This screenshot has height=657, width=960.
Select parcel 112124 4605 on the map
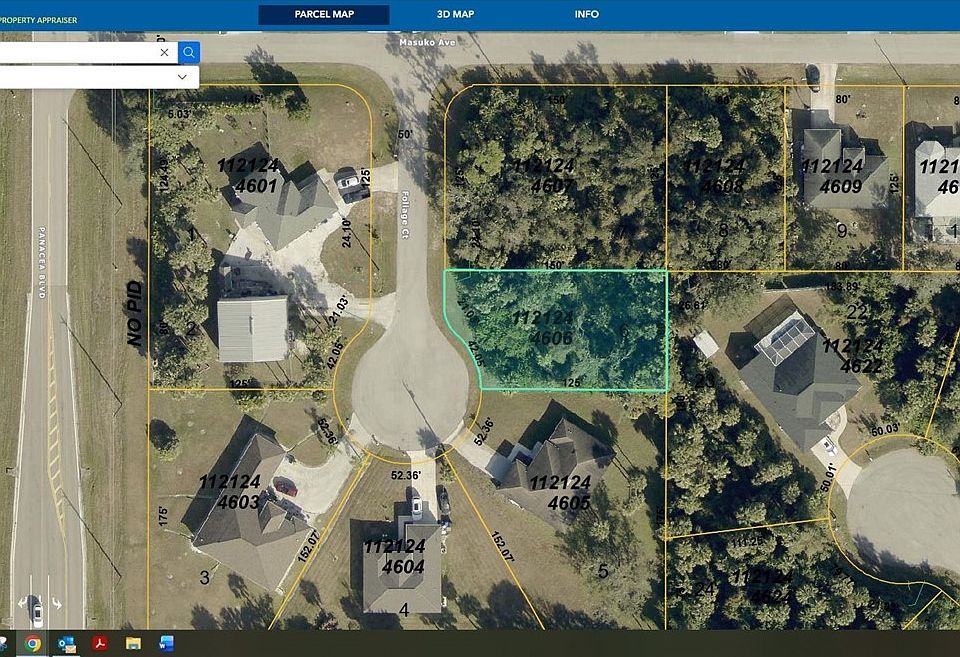click(561, 492)
